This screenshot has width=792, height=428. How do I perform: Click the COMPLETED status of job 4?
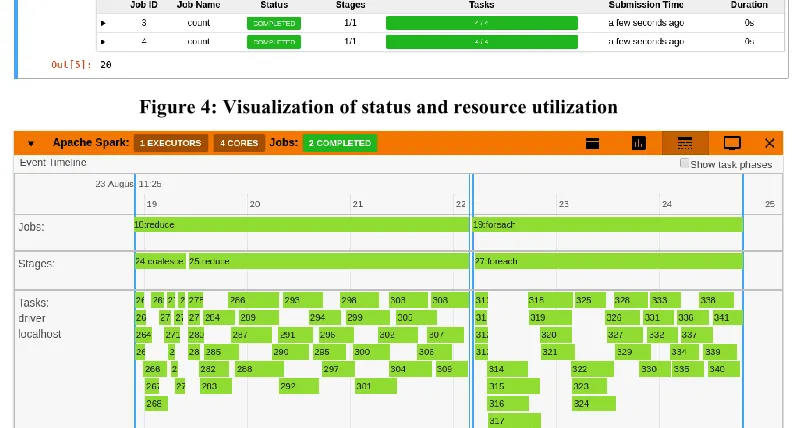[274, 42]
